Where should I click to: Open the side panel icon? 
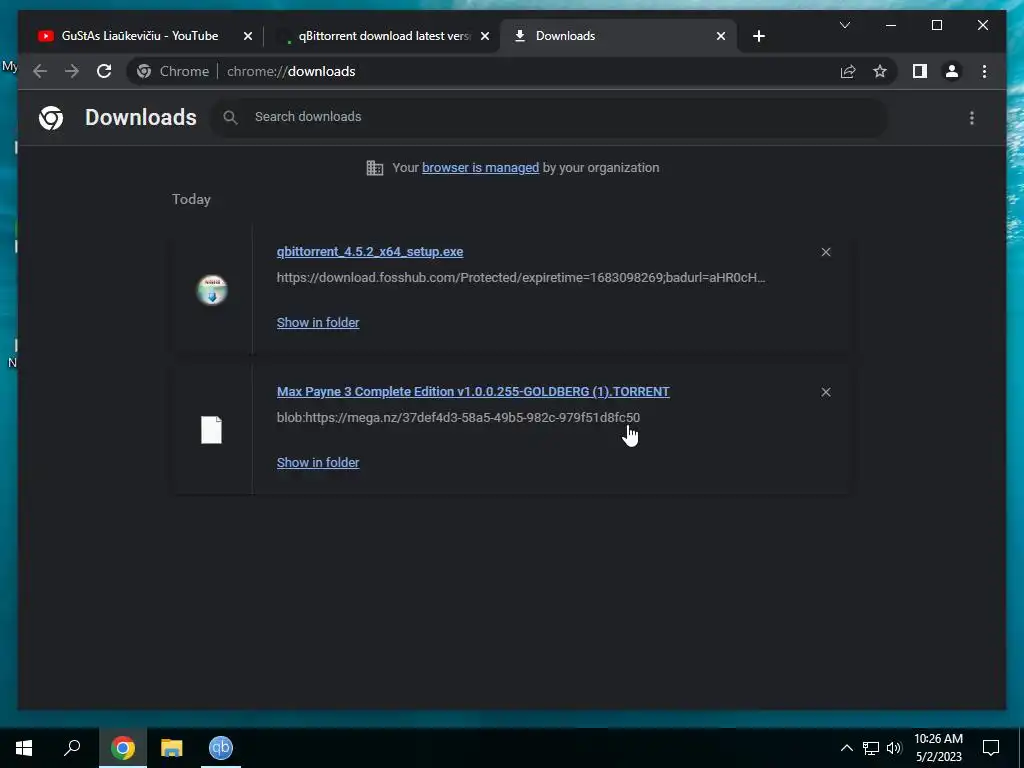(920, 71)
